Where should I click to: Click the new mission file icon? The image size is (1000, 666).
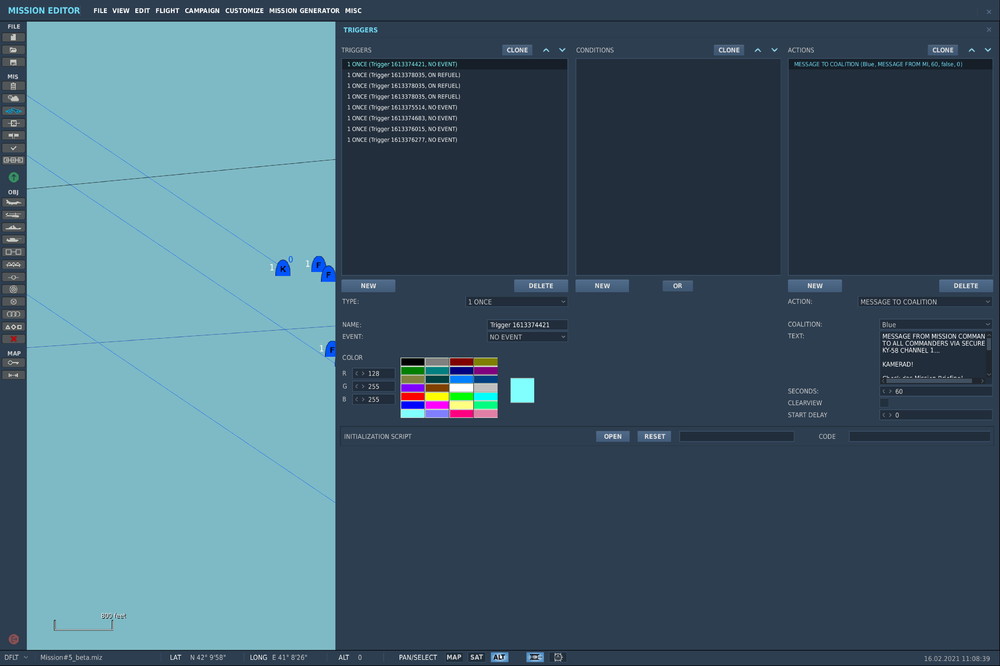pos(13,38)
